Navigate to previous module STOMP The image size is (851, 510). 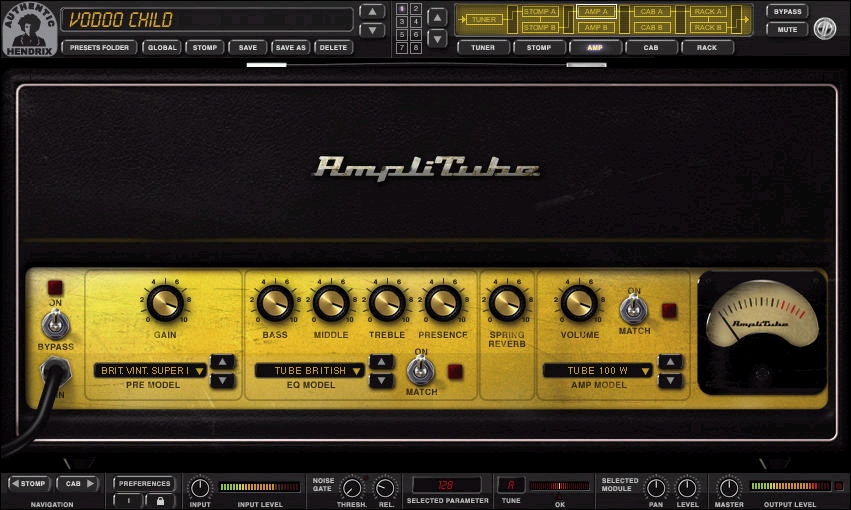click(29, 483)
